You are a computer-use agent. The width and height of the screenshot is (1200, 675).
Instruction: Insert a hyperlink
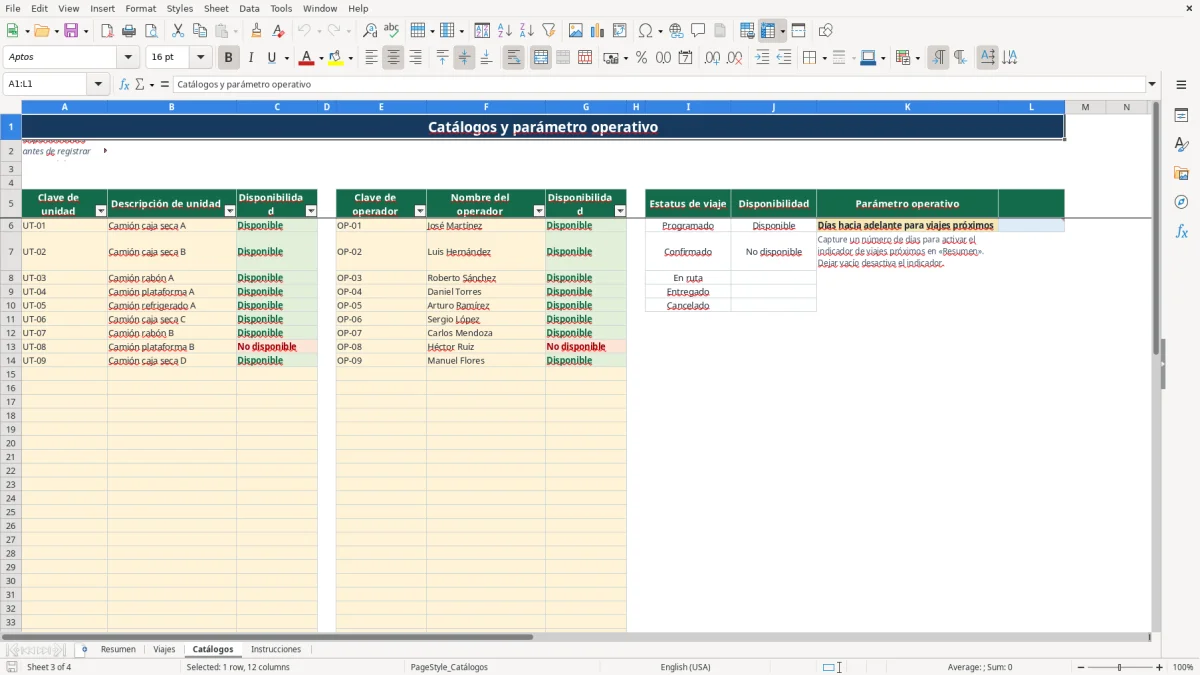pyautogui.click(x=676, y=31)
